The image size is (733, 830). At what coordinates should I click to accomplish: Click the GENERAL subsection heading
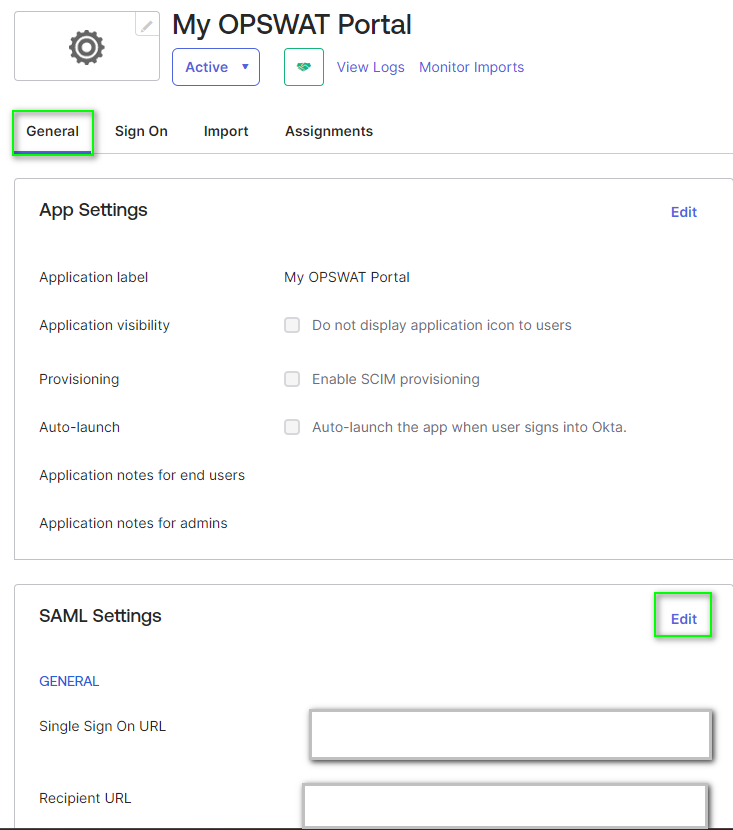tap(69, 681)
